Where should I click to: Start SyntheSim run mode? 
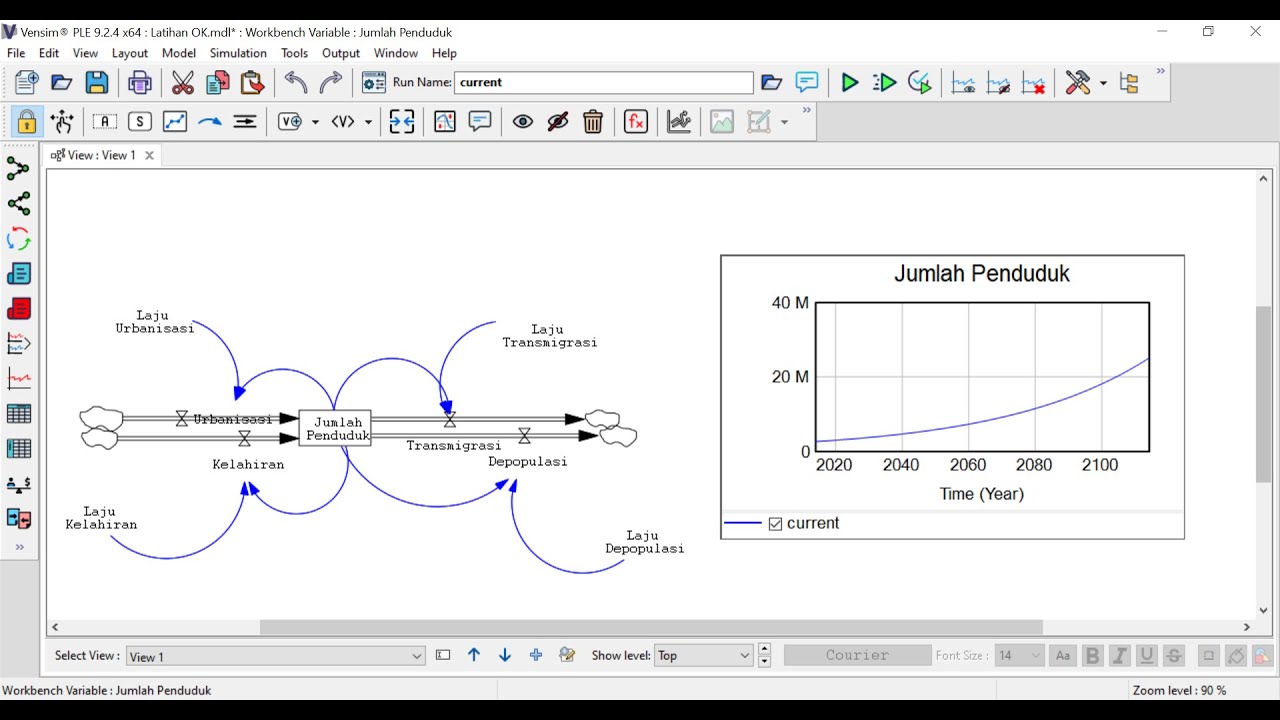(x=884, y=82)
